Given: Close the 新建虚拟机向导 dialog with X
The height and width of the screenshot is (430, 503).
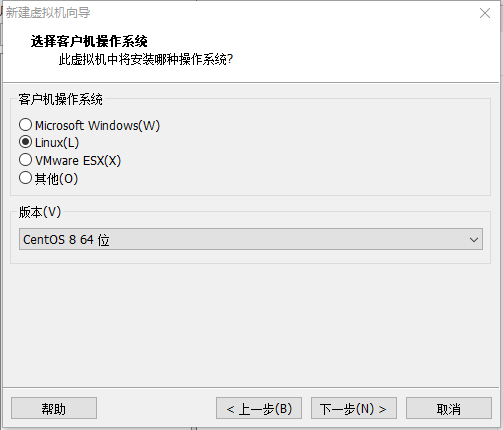Looking at the screenshot, I should tap(485, 13).
